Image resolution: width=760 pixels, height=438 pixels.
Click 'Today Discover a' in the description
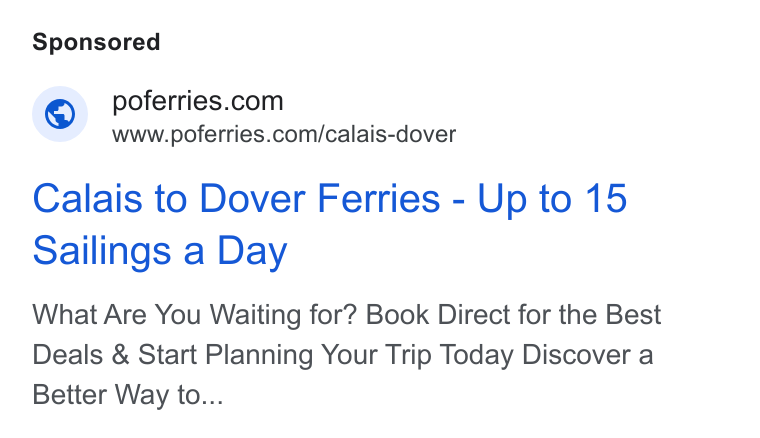pos(547,355)
